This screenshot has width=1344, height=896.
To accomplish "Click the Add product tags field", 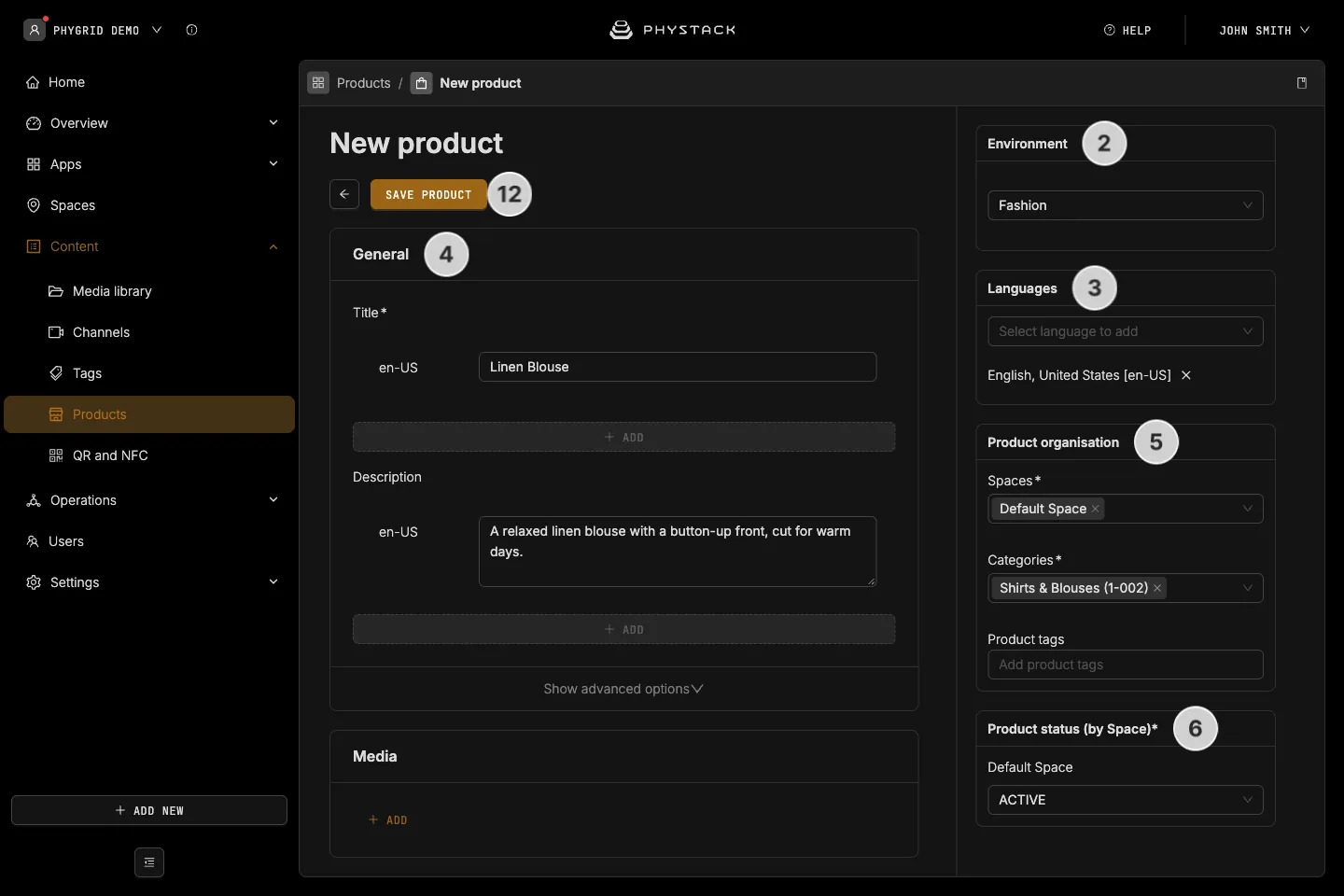I will [x=1126, y=665].
